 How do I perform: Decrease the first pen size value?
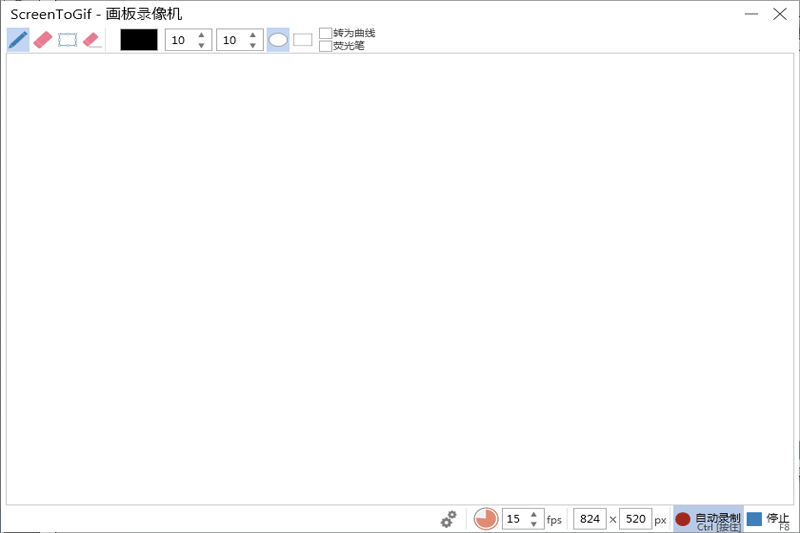pyautogui.click(x=202, y=45)
